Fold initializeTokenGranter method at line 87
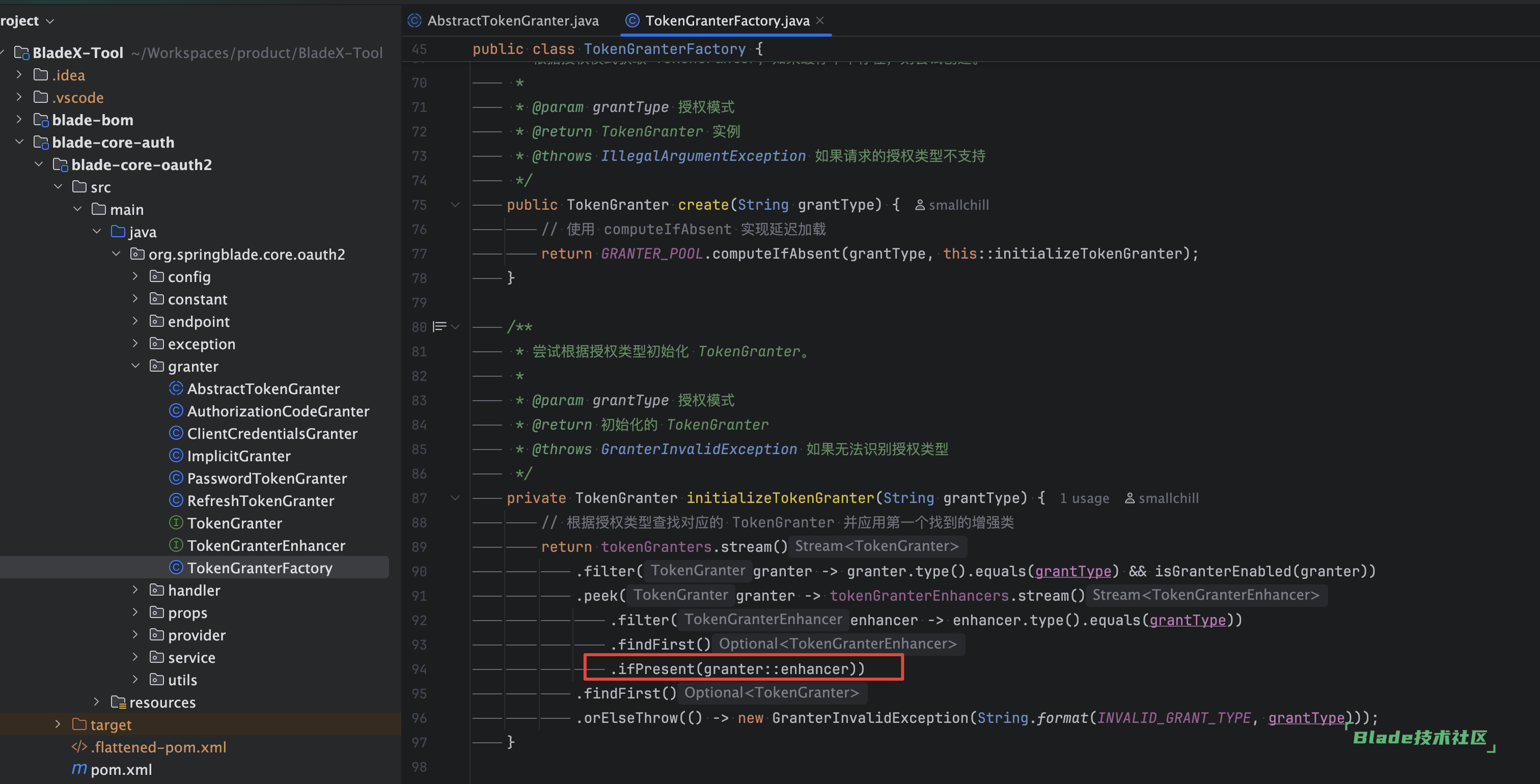Image resolution: width=1540 pixels, height=784 pixels. click(x=455, y=498)
